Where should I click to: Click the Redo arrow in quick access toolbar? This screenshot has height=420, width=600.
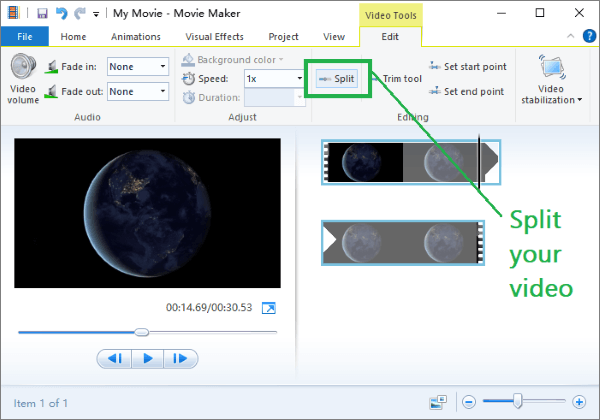click(80, 13)
